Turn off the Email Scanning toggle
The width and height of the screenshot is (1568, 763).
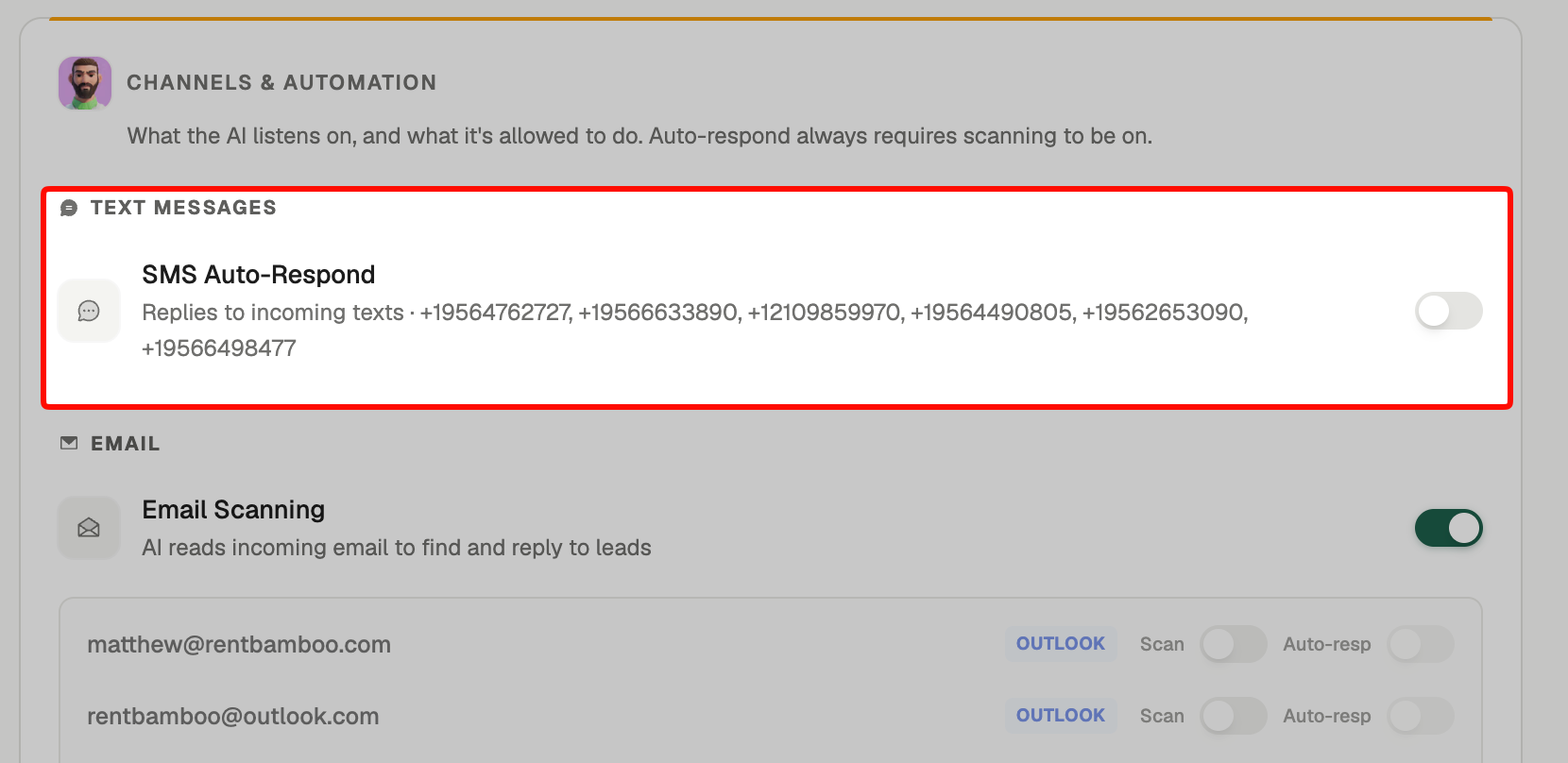(x=1449, y=528)
